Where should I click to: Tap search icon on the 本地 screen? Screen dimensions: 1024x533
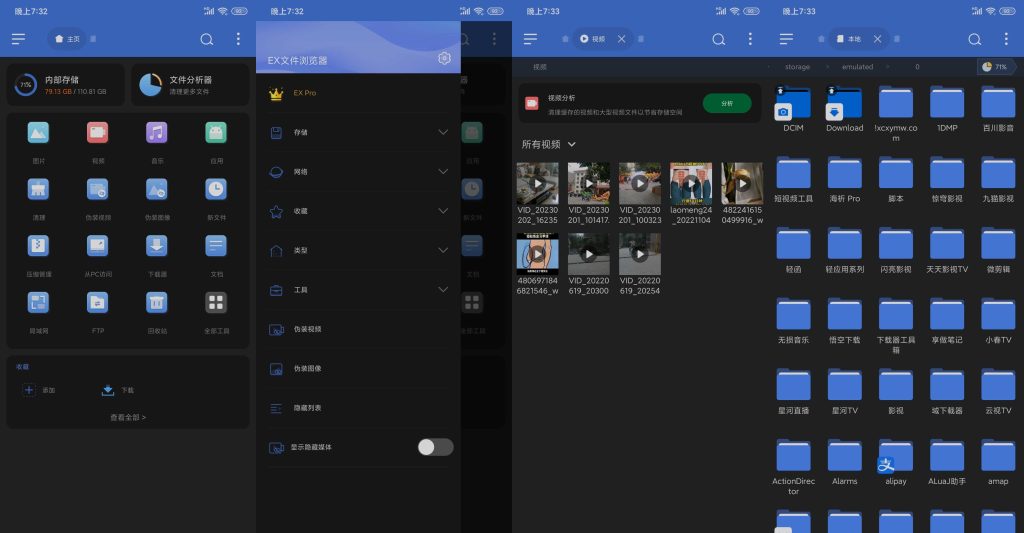(x=975, y=39)
